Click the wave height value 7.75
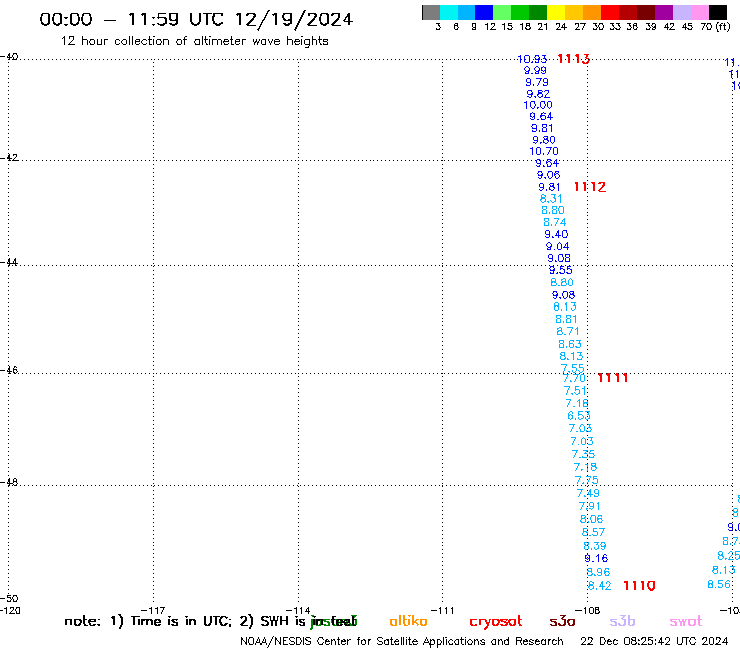 coord(587,481)
